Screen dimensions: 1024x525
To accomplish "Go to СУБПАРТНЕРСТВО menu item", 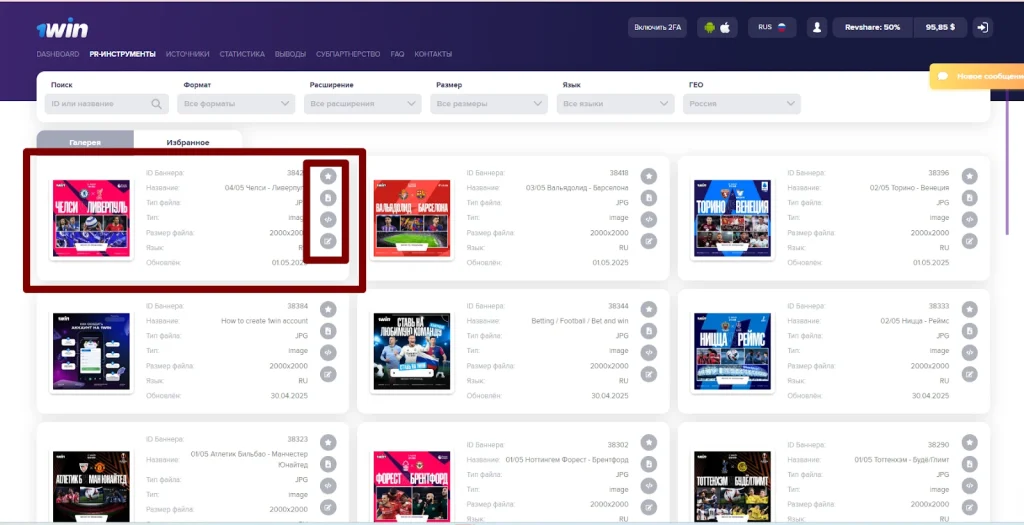I will 348,54.
